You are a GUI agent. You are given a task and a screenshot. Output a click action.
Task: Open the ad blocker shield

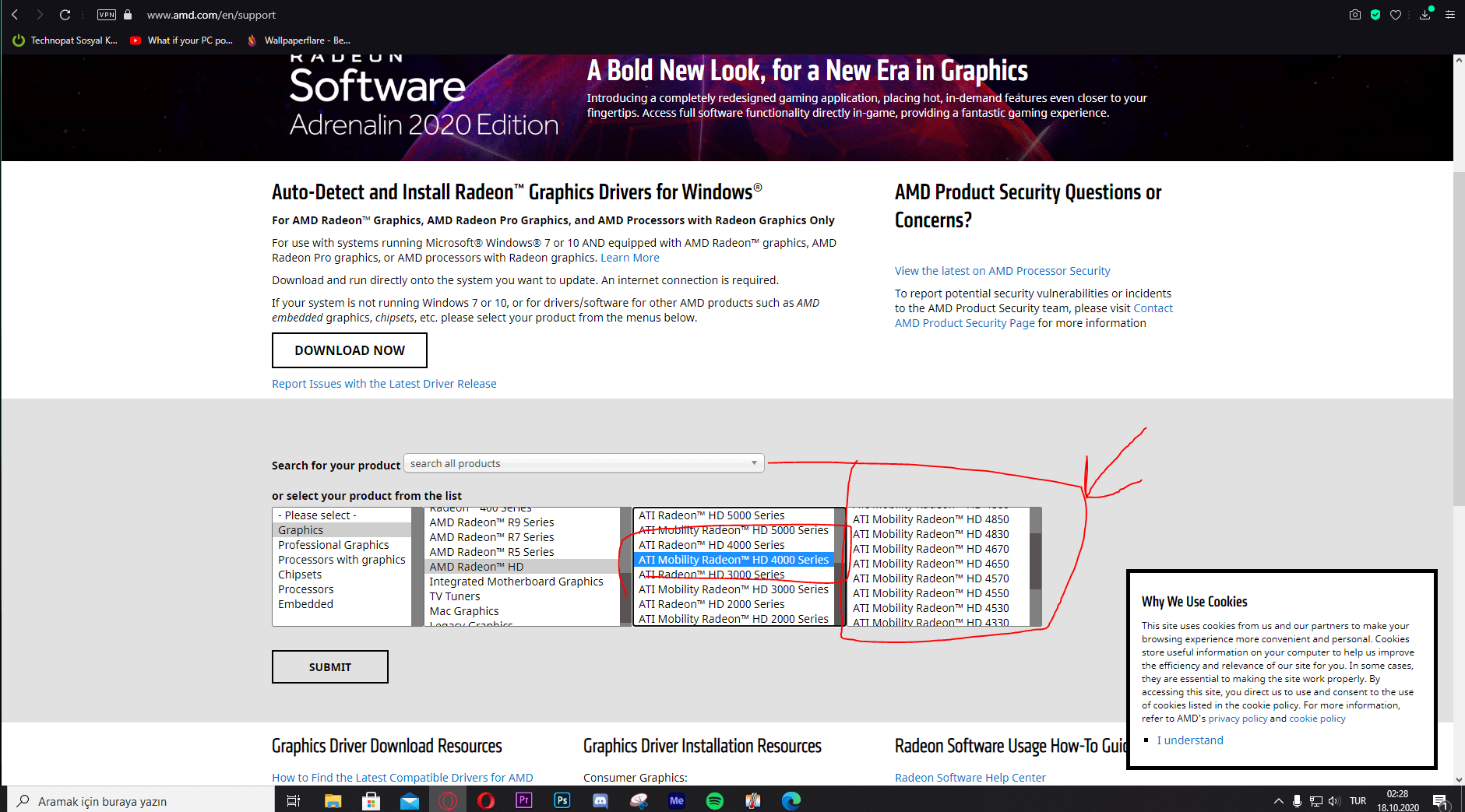click(x=1375, y=15)
